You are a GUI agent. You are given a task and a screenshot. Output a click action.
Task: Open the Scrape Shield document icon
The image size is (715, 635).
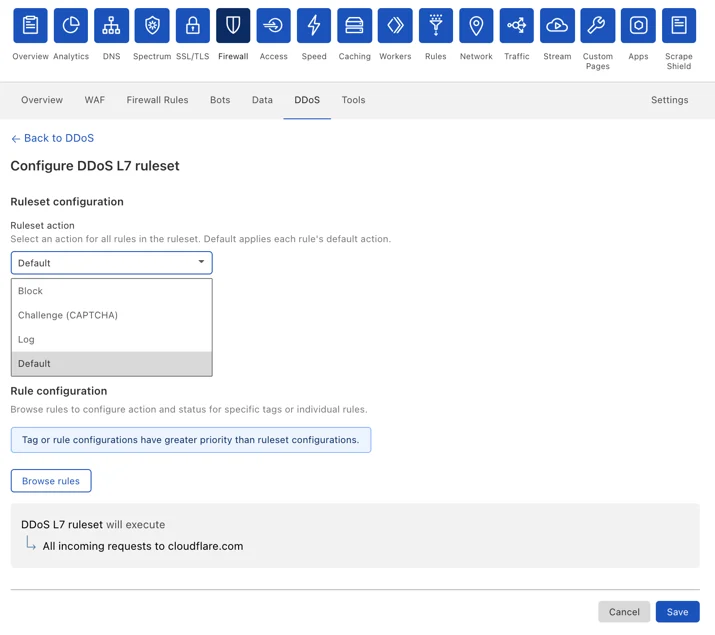coord(679,26)
